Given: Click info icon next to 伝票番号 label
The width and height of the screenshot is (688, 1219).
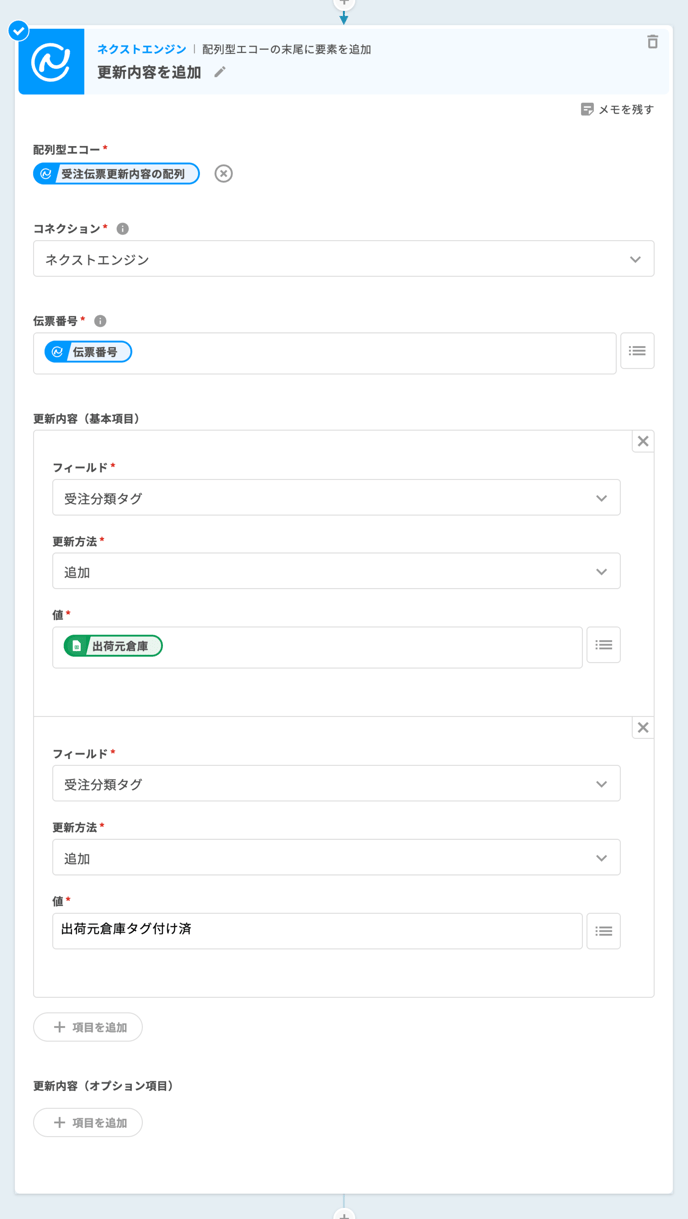Looking at the screenshot, I should pos(100,321).
